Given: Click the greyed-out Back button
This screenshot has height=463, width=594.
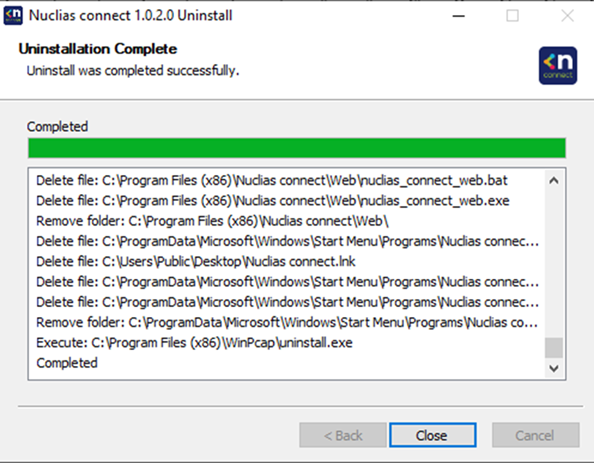Looking at the screenshot, I should 343,435.
